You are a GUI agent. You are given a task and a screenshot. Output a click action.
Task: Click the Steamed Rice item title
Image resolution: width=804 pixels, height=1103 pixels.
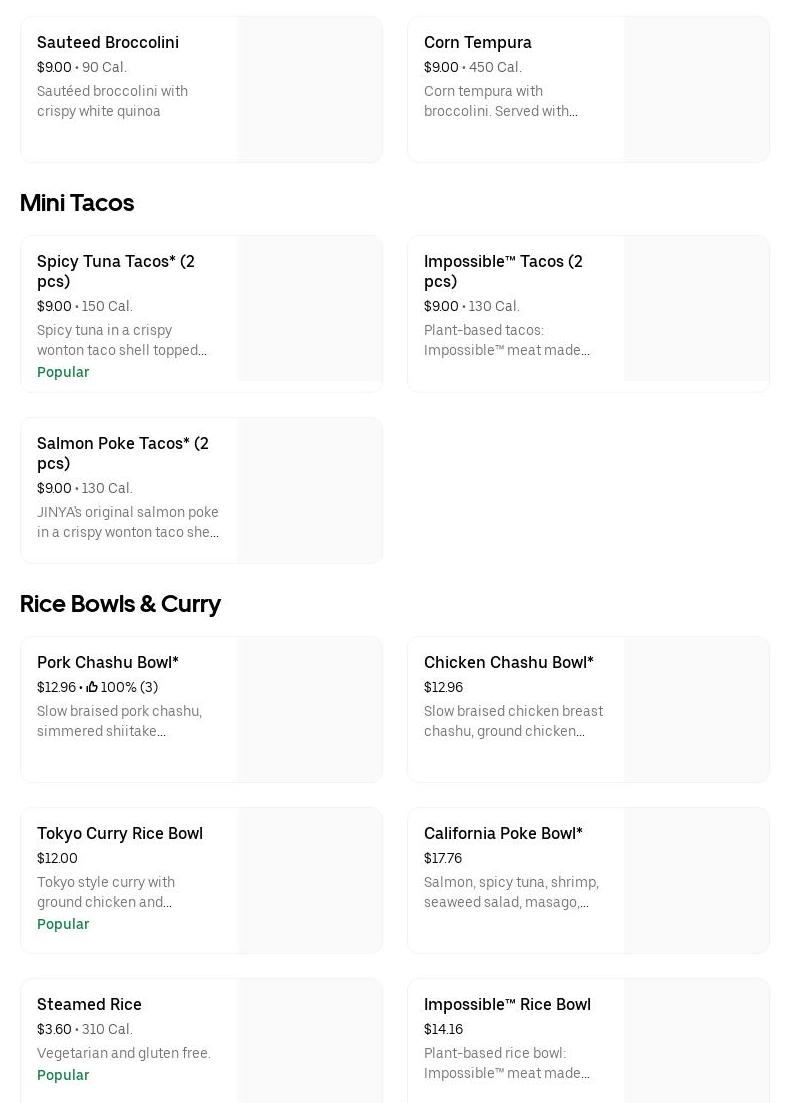[x=89, y=1004]
